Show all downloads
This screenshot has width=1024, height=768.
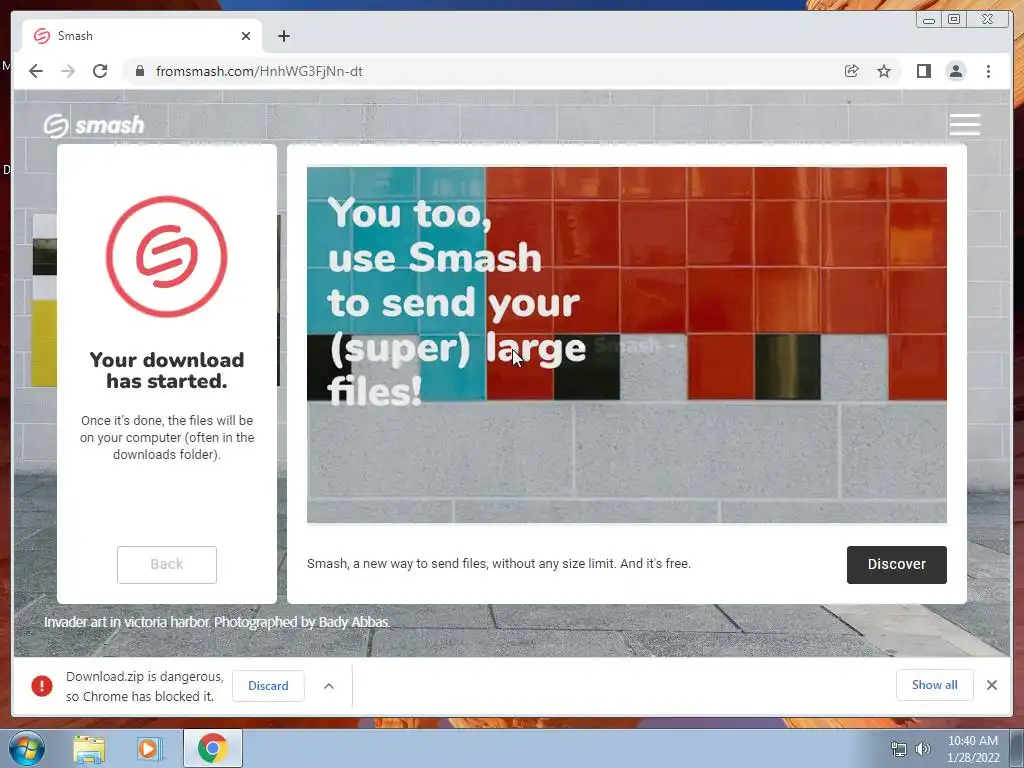(935, 684)
